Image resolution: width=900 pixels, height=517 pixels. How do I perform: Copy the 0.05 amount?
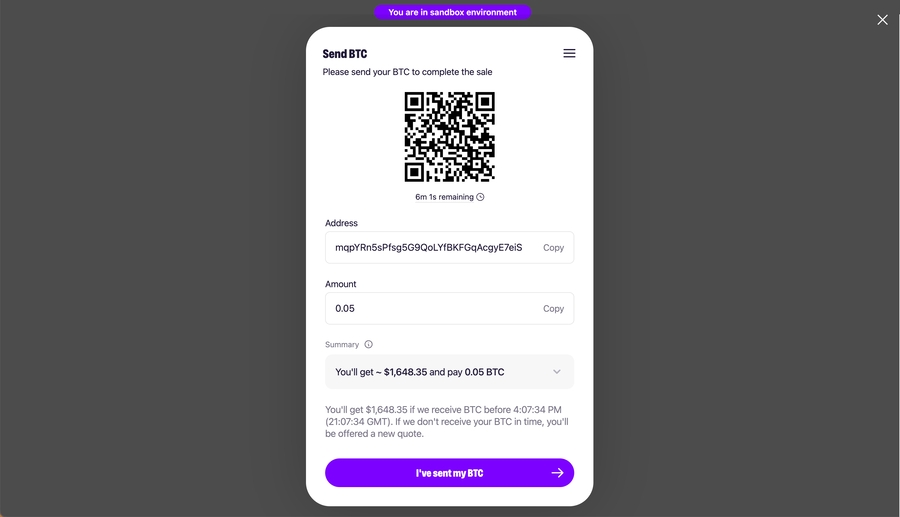pos(553,309)
